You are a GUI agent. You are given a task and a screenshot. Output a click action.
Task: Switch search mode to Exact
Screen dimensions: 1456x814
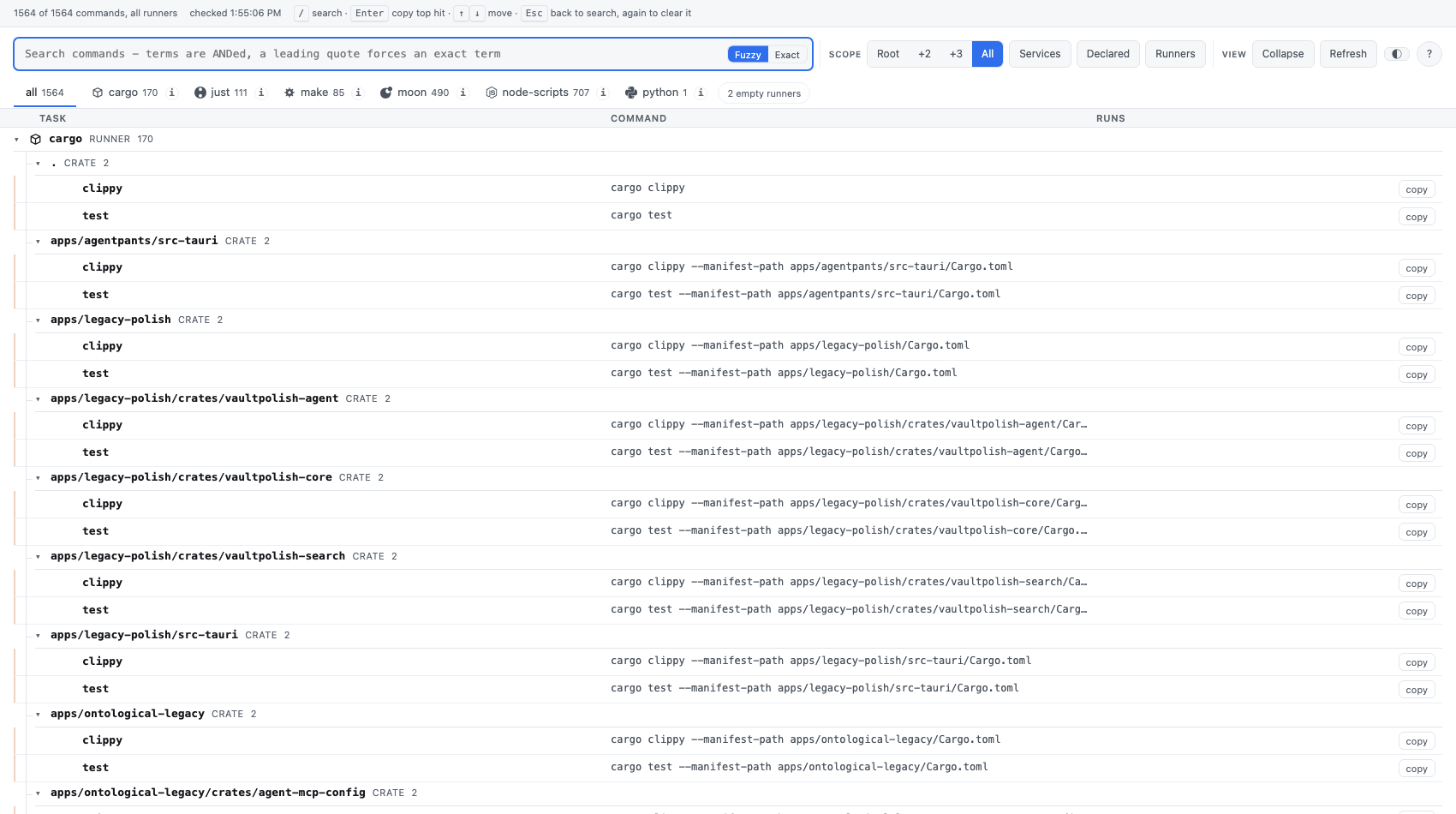[x=787, y=55]
